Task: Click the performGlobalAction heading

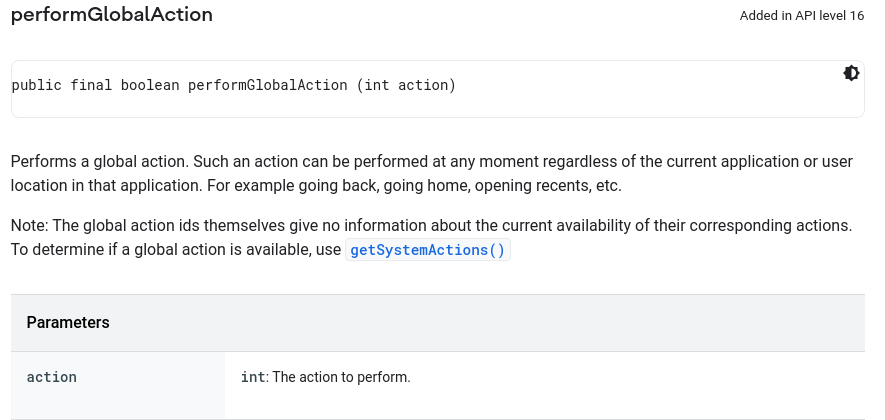Action: coord(112,14)
